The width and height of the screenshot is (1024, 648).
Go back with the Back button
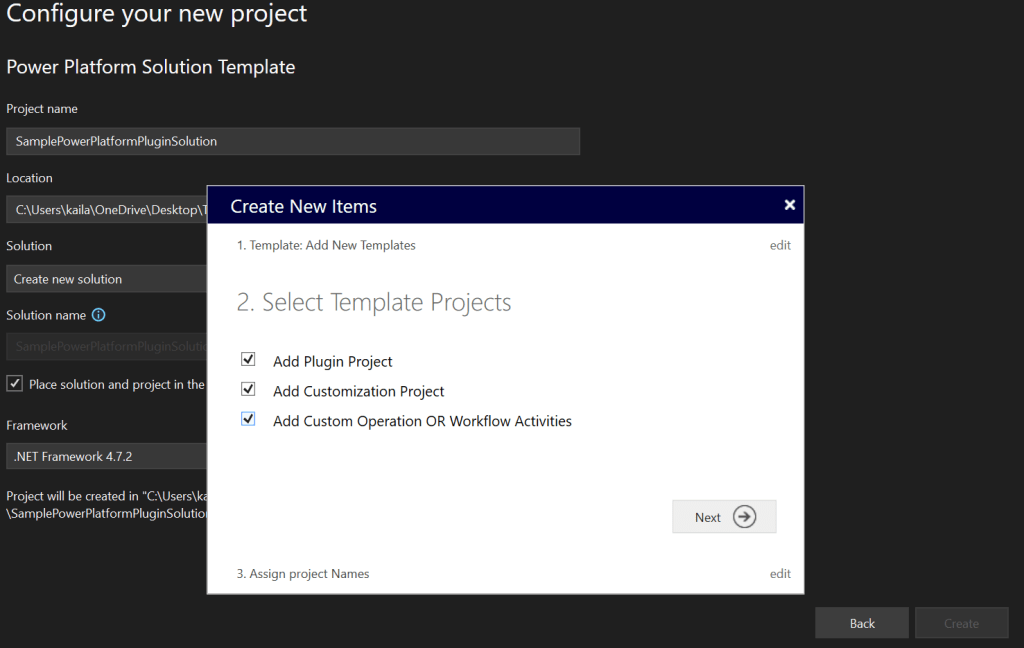[x=861, y=623]
